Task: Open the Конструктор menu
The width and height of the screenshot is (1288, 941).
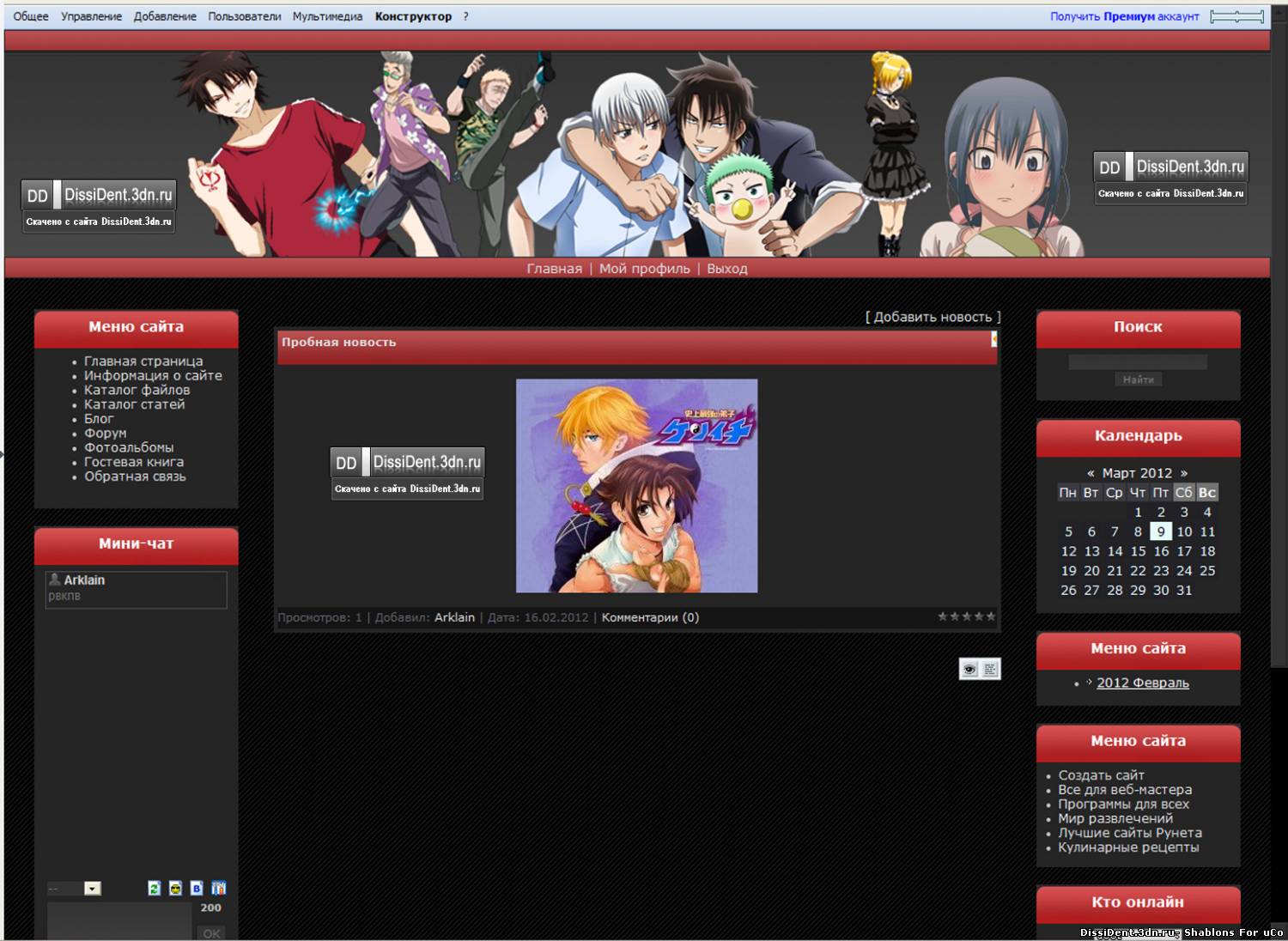Action: 413,16
